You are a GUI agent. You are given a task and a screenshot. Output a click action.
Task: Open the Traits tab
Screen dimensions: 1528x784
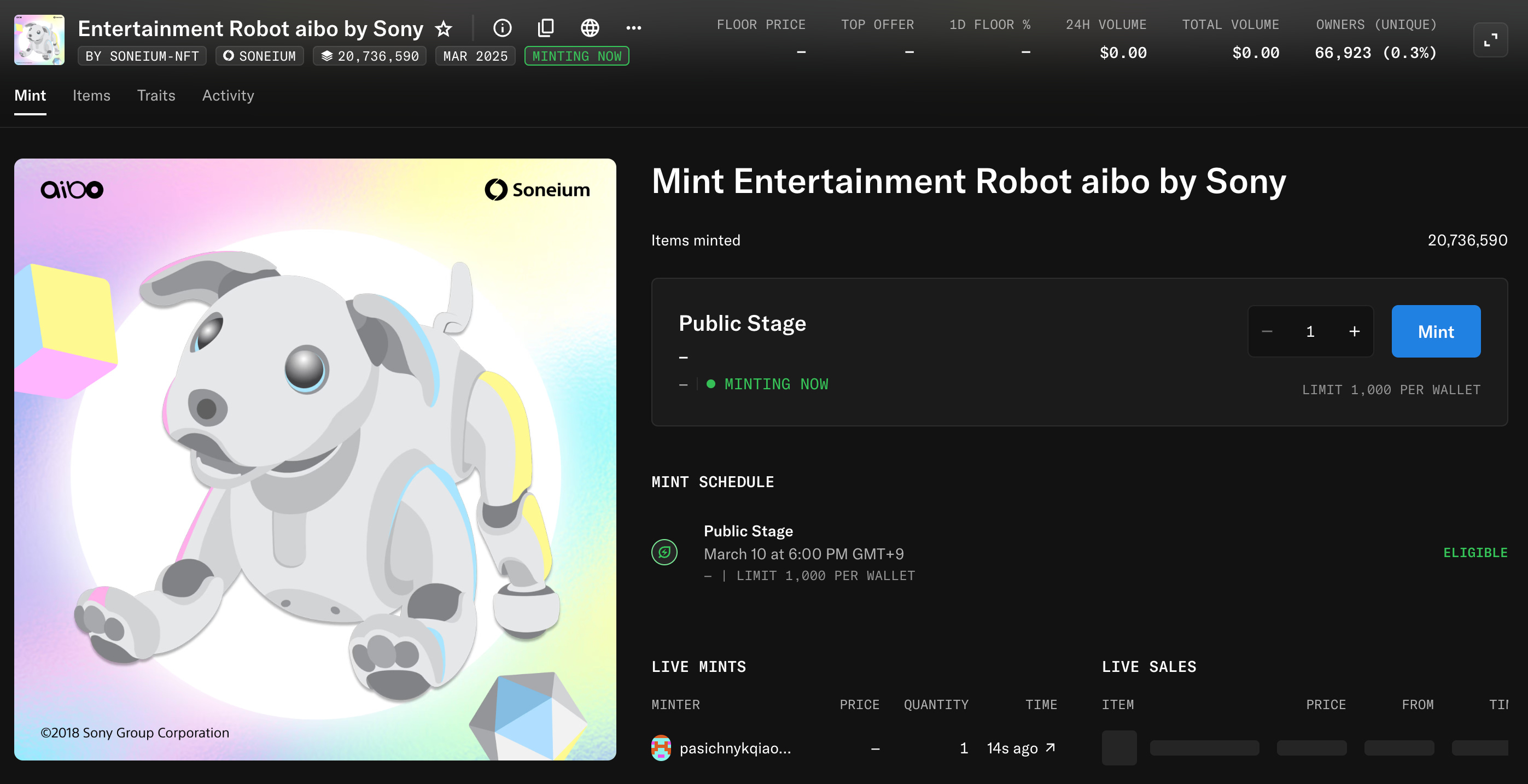[156, 96]
